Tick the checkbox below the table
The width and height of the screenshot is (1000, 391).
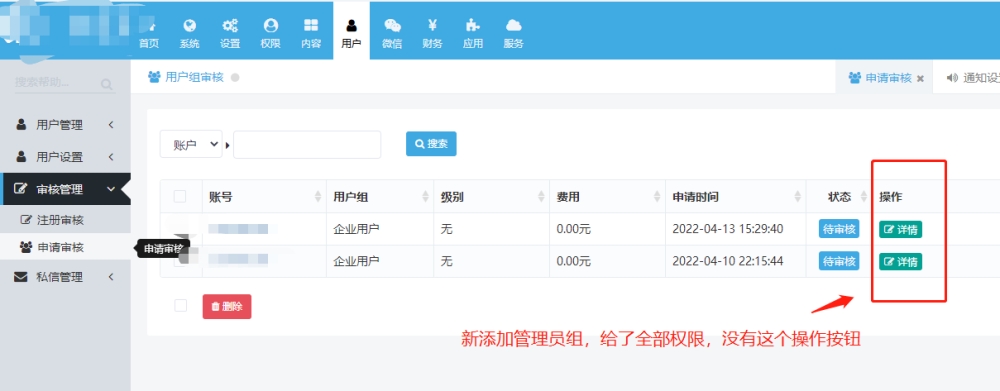tap(180, 306)
